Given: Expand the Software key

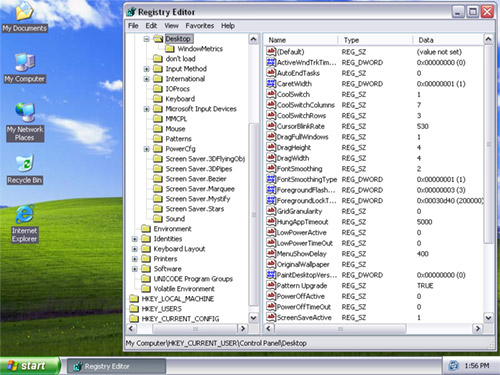Looking at the screenshot, I should 135,269.
